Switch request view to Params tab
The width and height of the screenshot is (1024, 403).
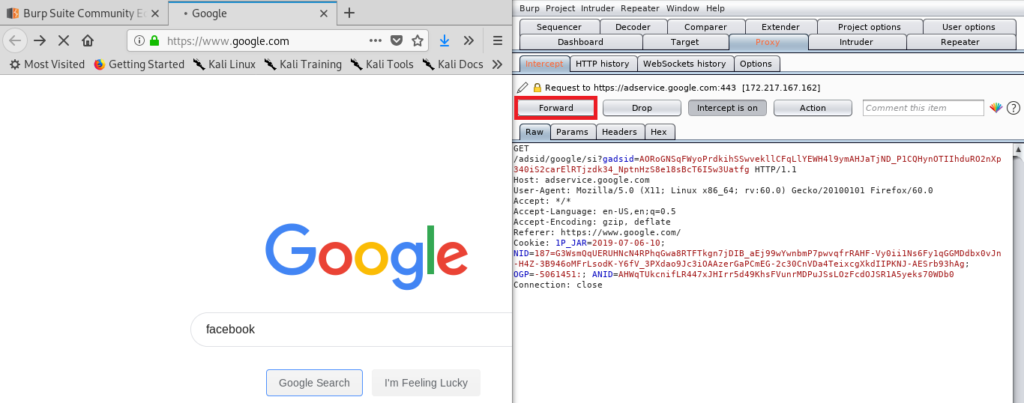(572, 132)
